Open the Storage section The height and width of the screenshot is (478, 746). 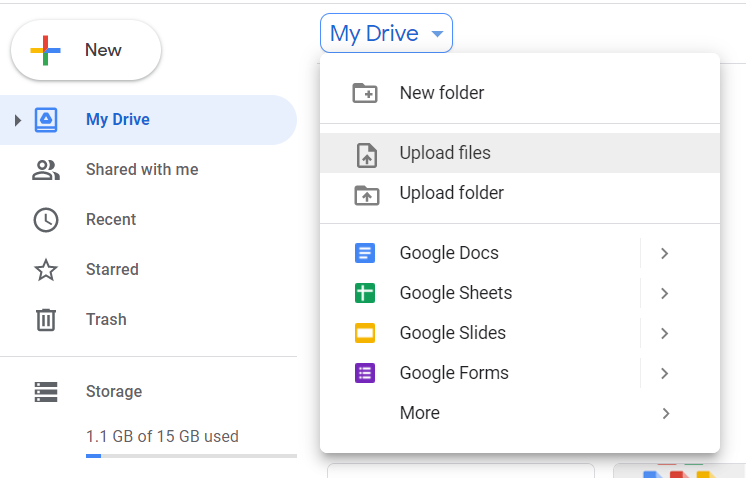[148, 392]
